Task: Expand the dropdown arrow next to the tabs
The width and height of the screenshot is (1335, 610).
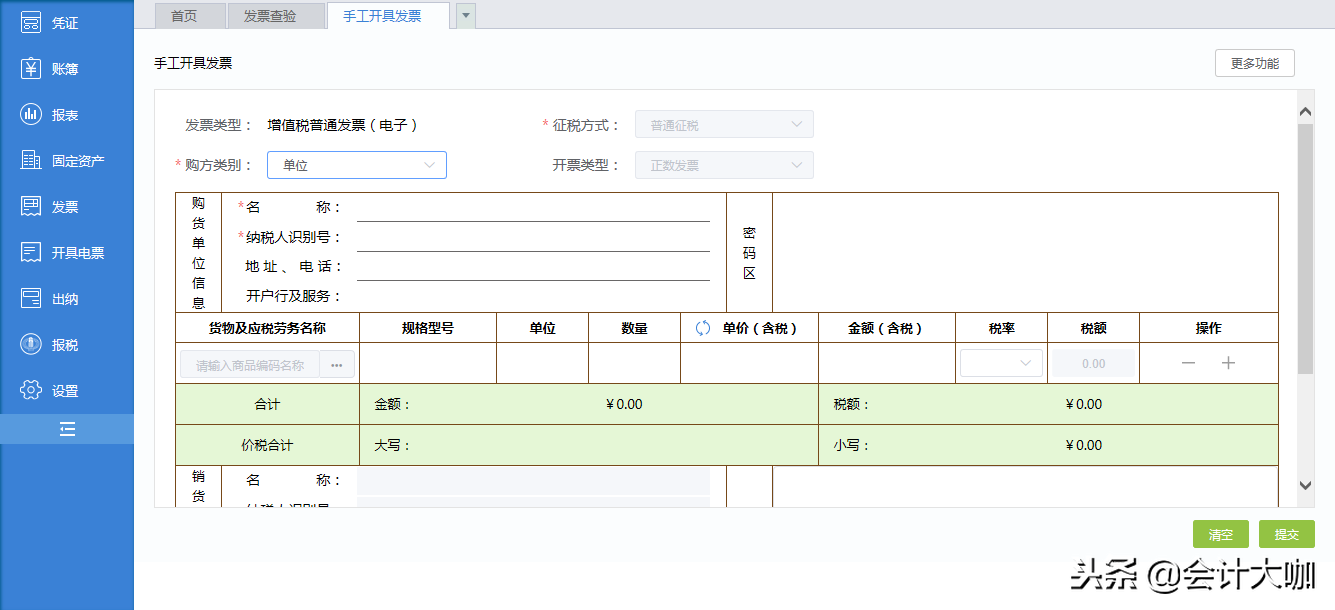Action: 464,16
